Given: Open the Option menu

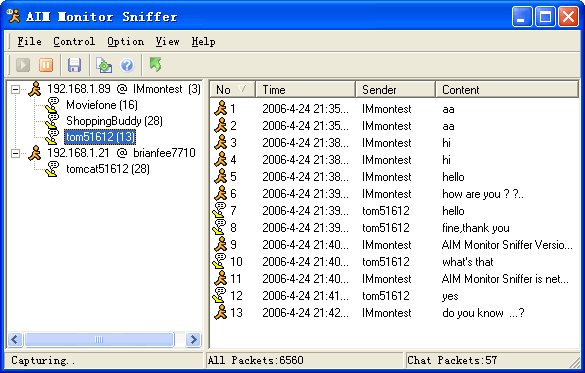Looking at the screenshot, I should (125, 41).
